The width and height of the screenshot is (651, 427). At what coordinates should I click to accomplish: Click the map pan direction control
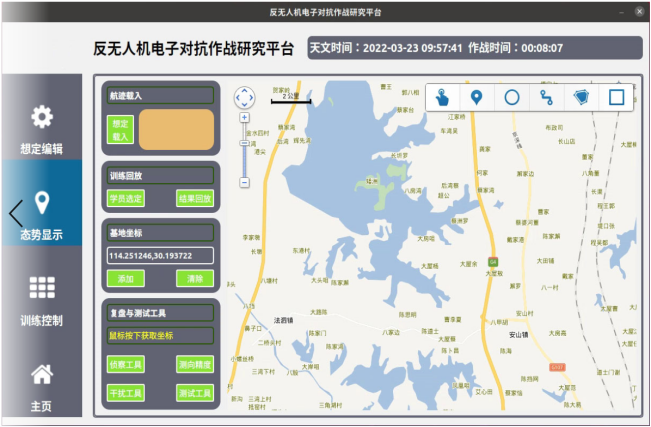tap(245, 98)
